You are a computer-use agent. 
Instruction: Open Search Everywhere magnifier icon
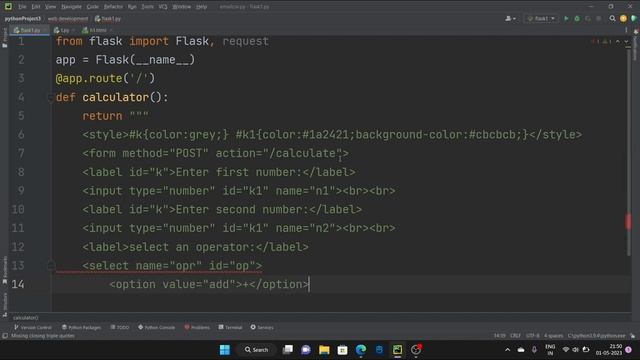point(612,18)
